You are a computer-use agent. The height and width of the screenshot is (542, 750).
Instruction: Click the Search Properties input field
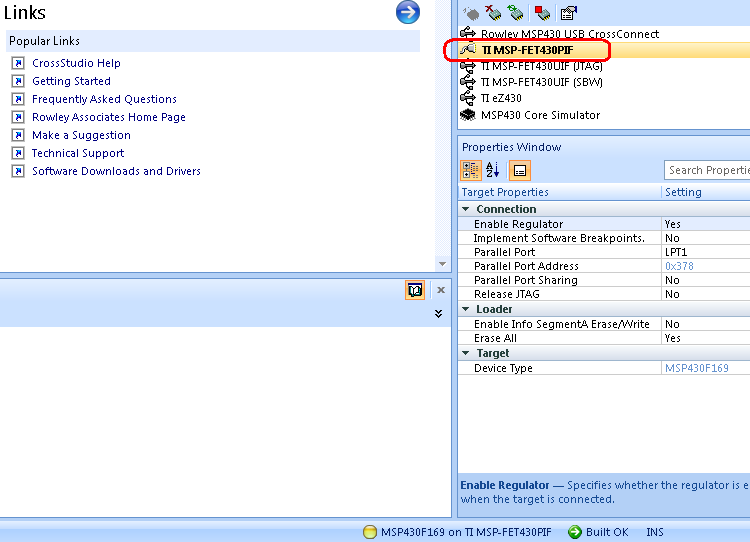click(707, 170)
